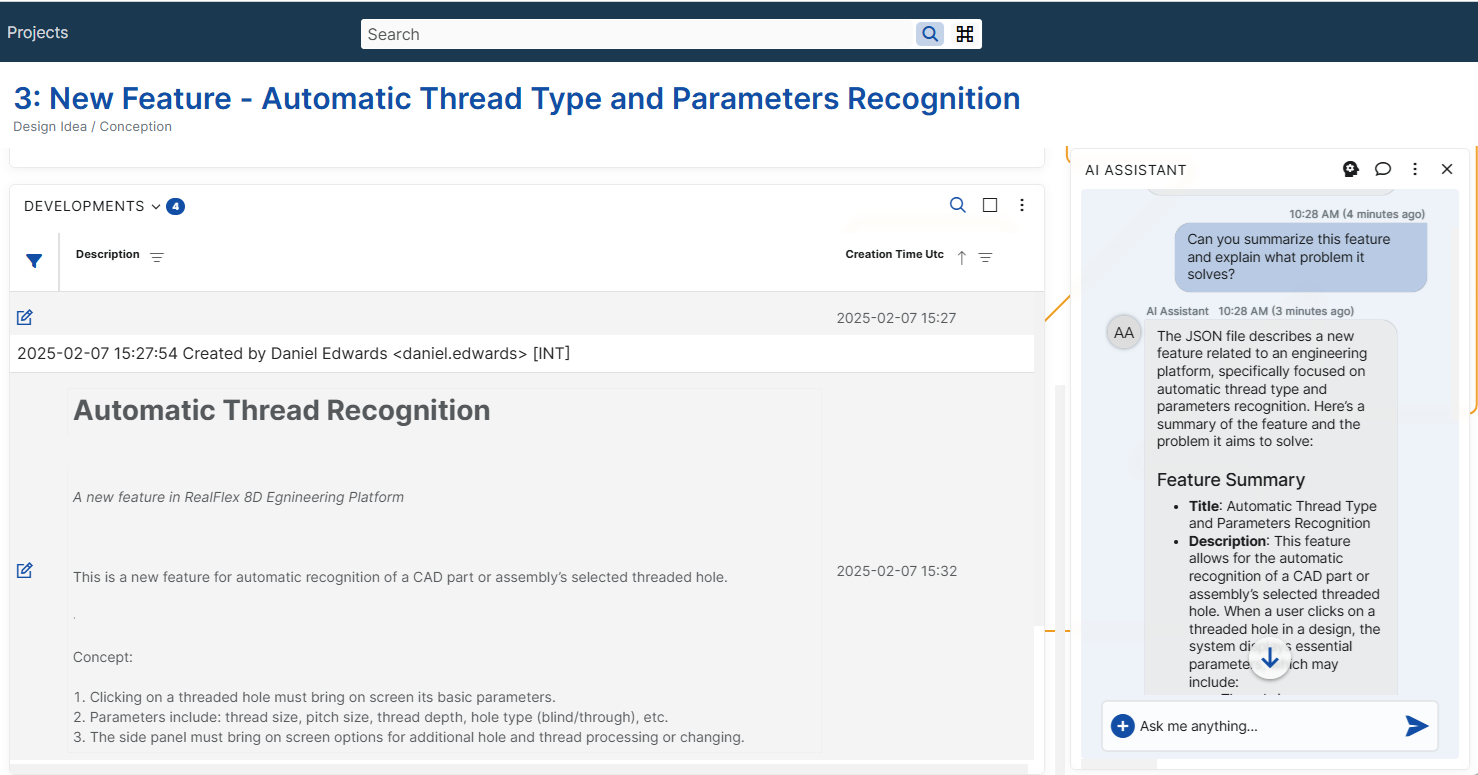Toggle the Developments panel maximize square
Image resolution: width=1478 pixels, height=775 pixels.
(x=990, y=205)
